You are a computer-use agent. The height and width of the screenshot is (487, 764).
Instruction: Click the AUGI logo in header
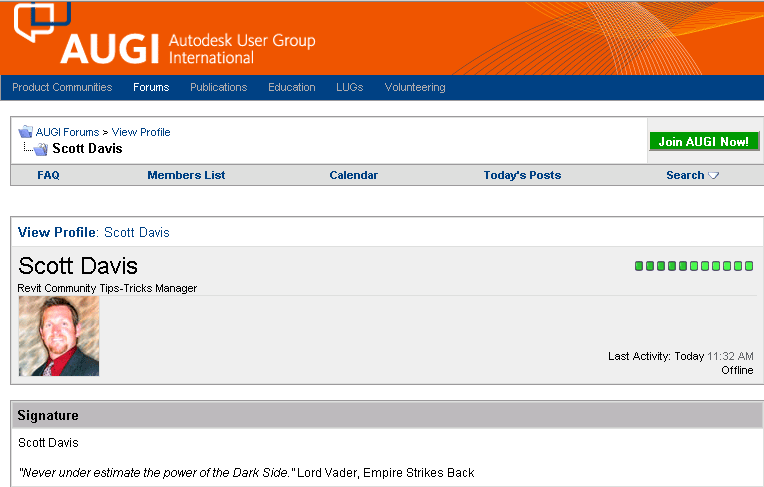coord(87,34)
